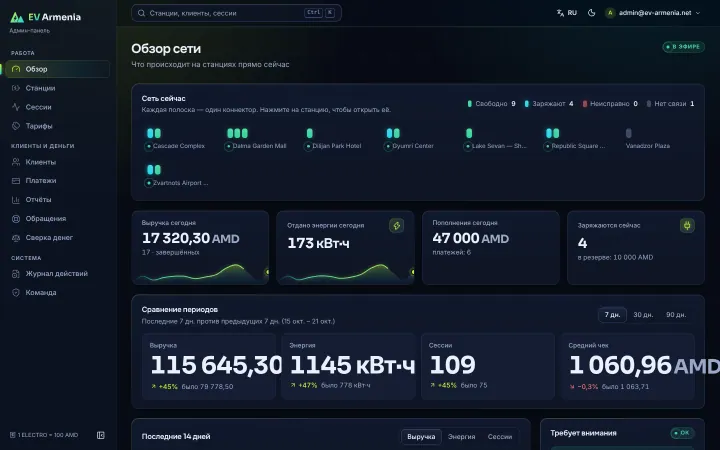This screenshot has height=450, width=720.
Task: Click search magnifier icon
Action: point(141,13)
